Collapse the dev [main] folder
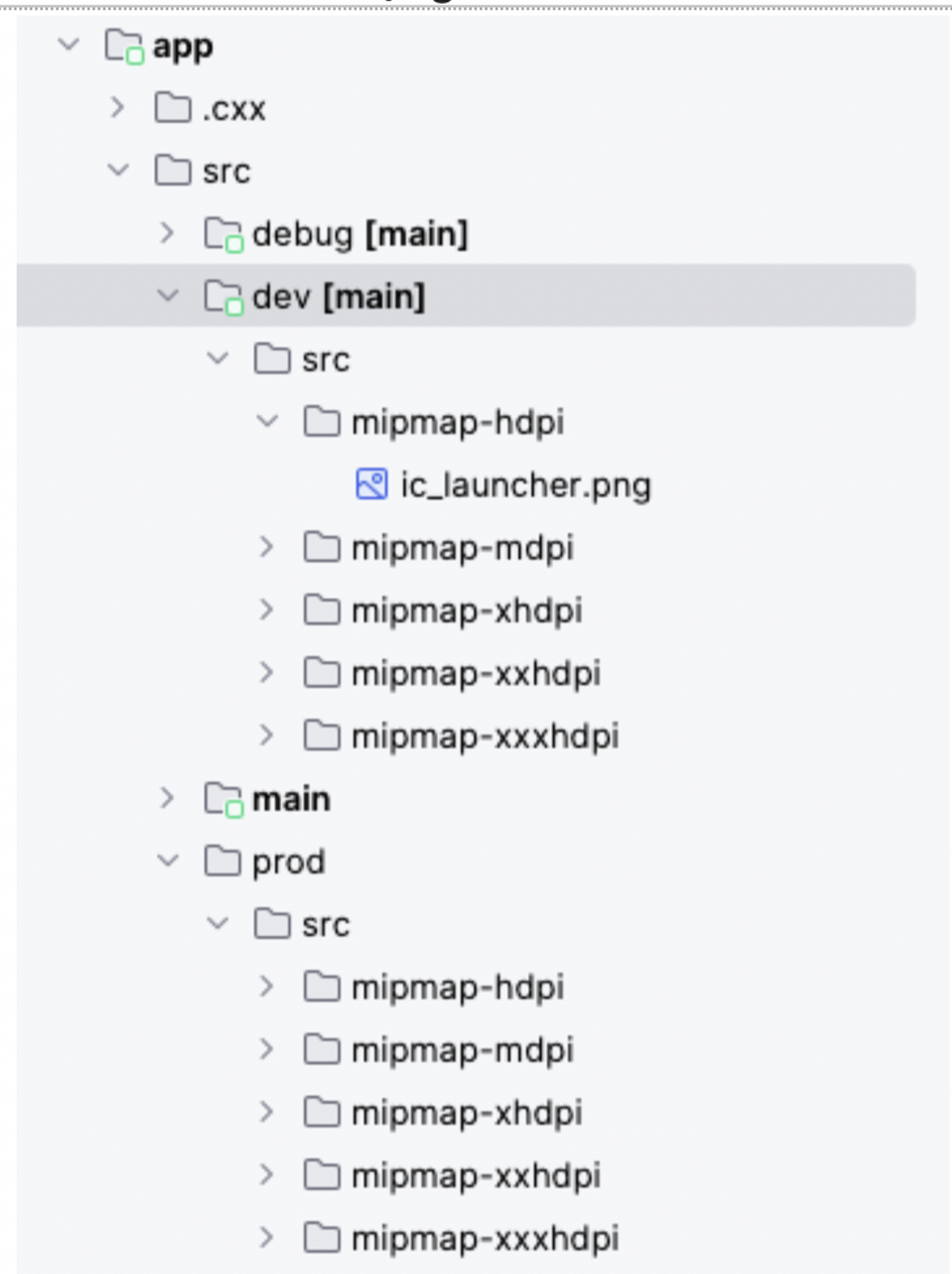 tap(168, 296)
